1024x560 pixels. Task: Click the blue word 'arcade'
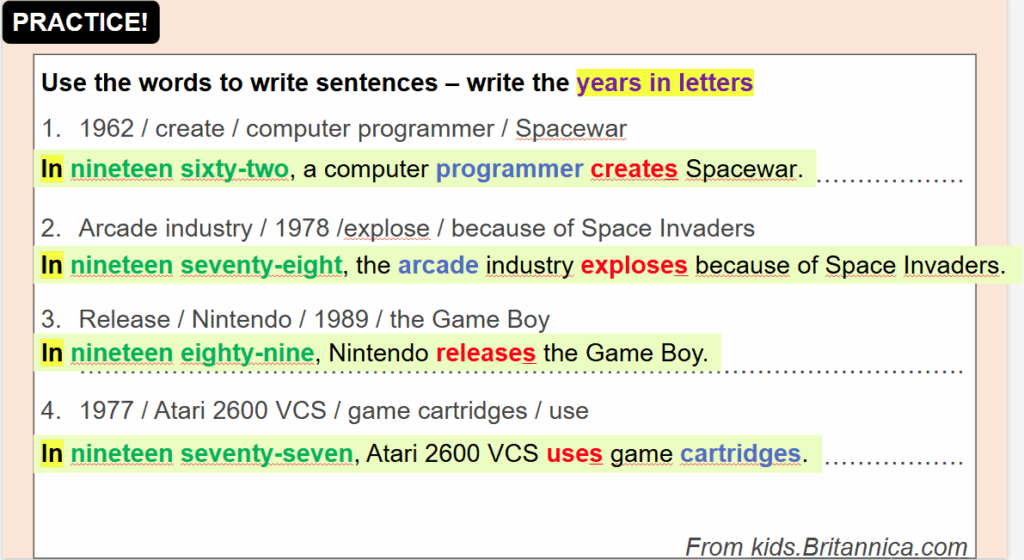[x=438, y=266]
